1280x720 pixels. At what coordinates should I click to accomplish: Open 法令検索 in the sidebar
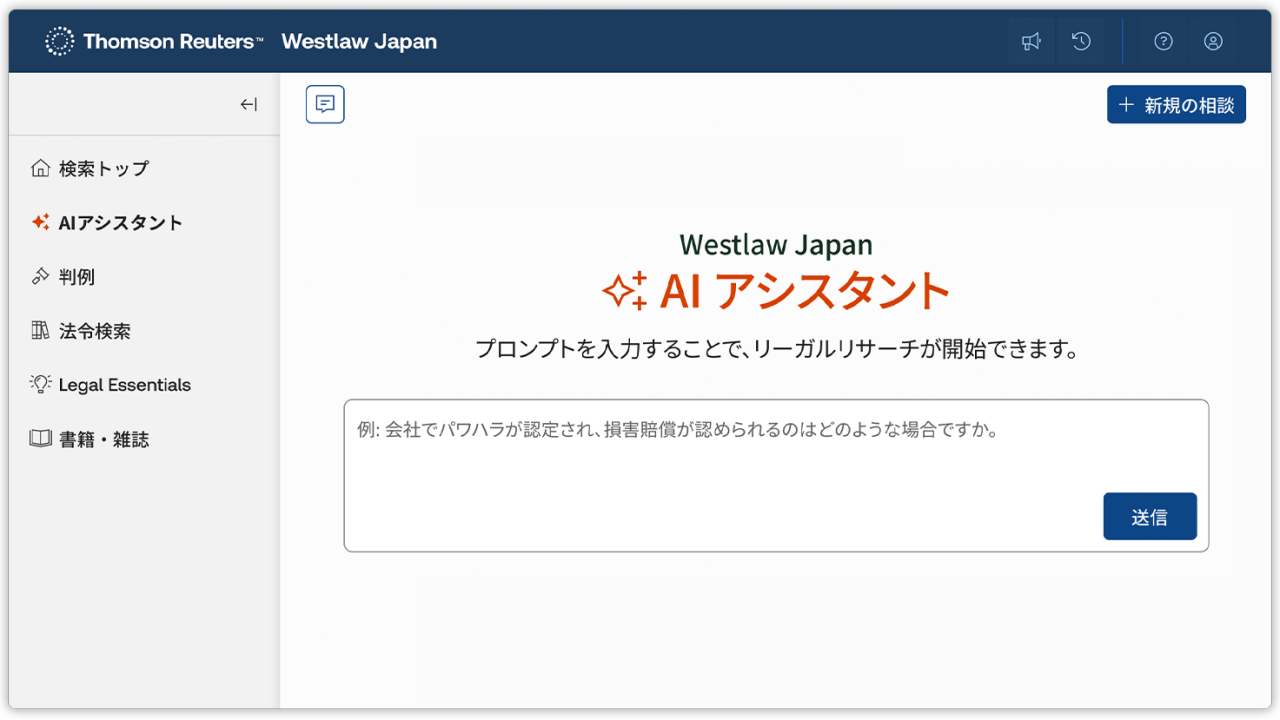tap(81, 331)
